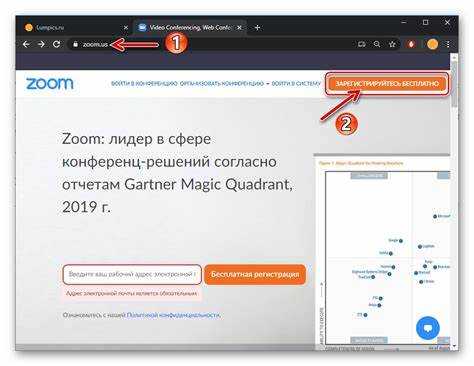
Task: Open the Chrome three-dot menu
Action: point(448,44)
